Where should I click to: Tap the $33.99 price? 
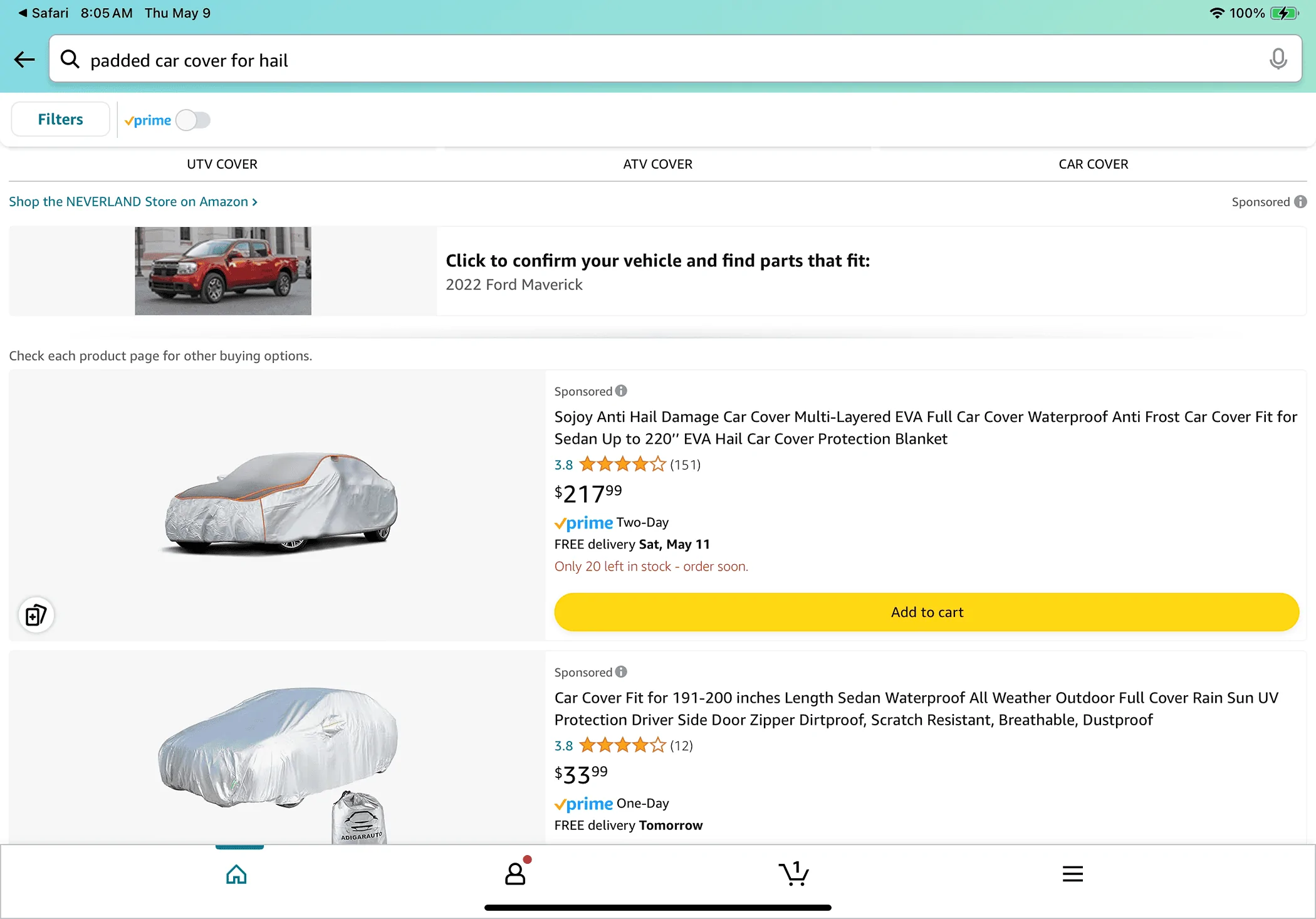tap(581, 775)
